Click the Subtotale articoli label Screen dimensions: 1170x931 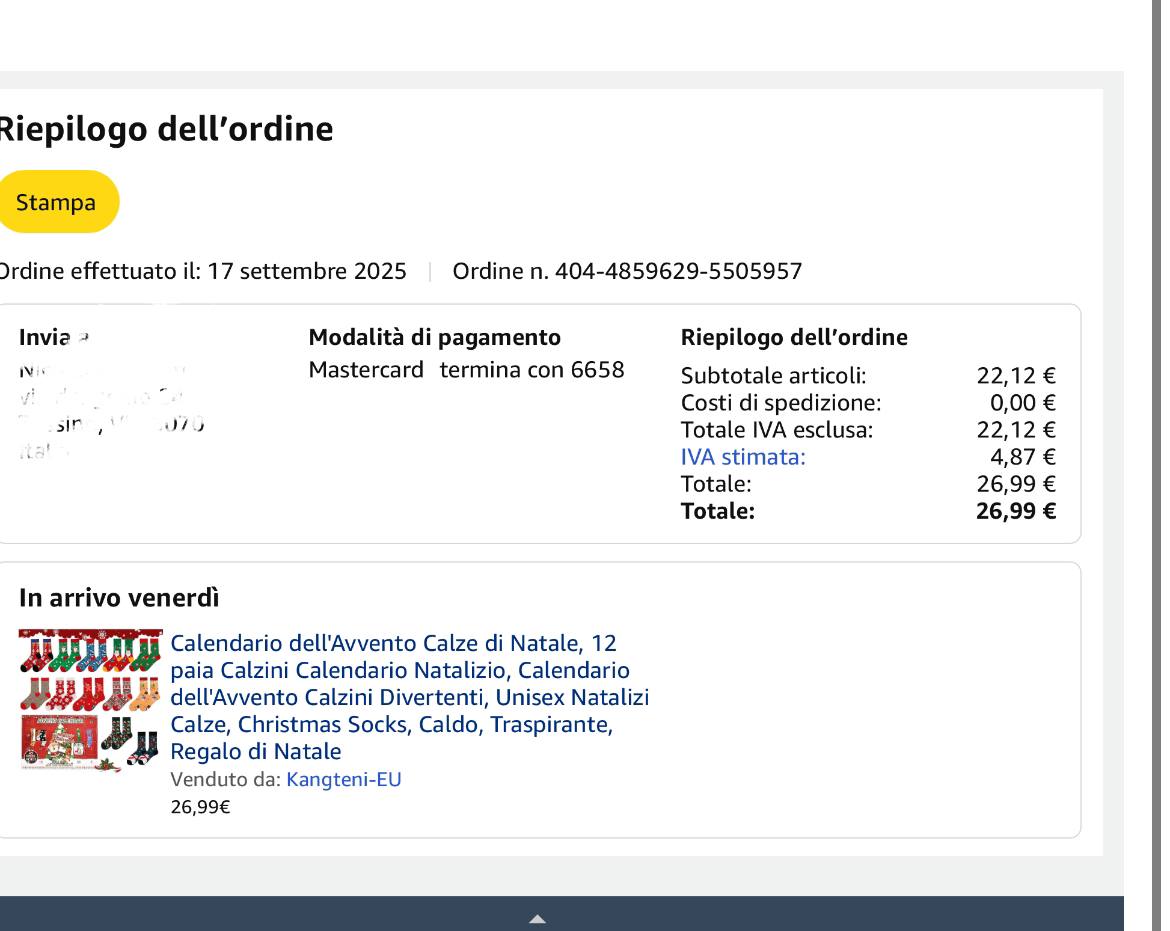pos(773,376)
